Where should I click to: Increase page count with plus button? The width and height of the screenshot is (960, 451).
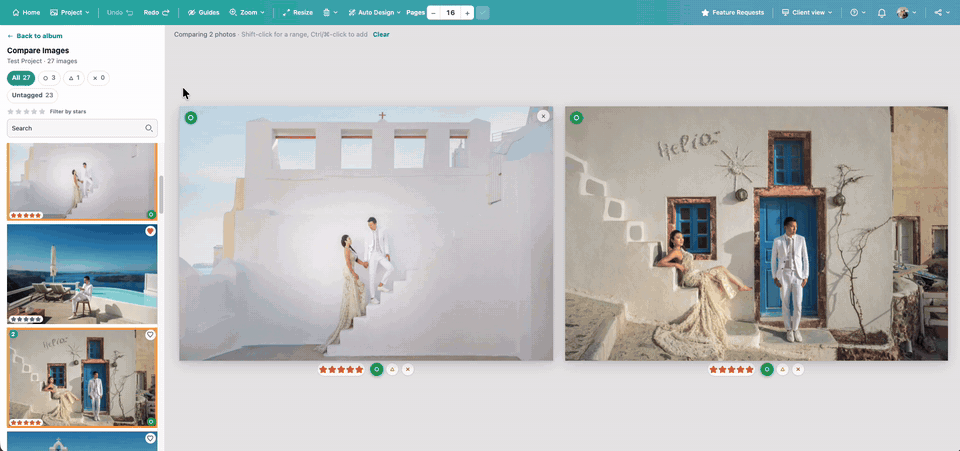pos(467,13)
